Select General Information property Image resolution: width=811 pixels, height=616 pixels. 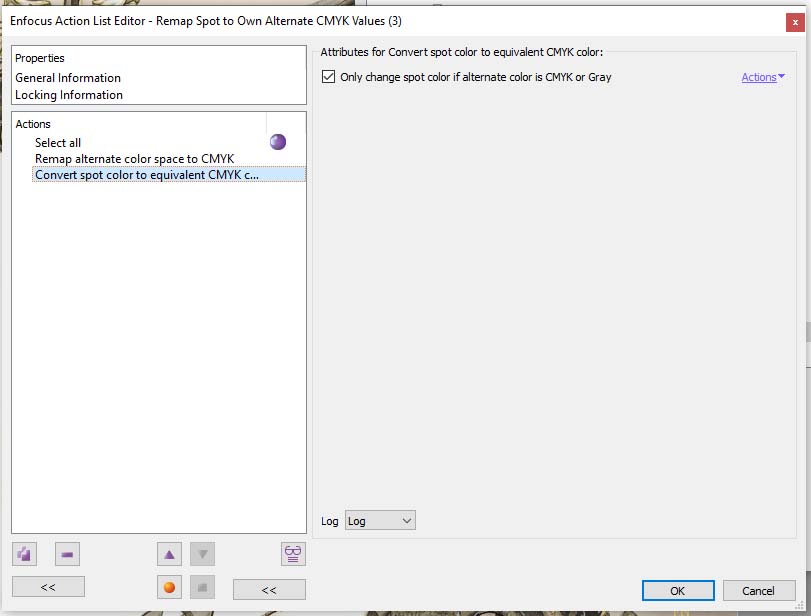click(x=68, y=78)
